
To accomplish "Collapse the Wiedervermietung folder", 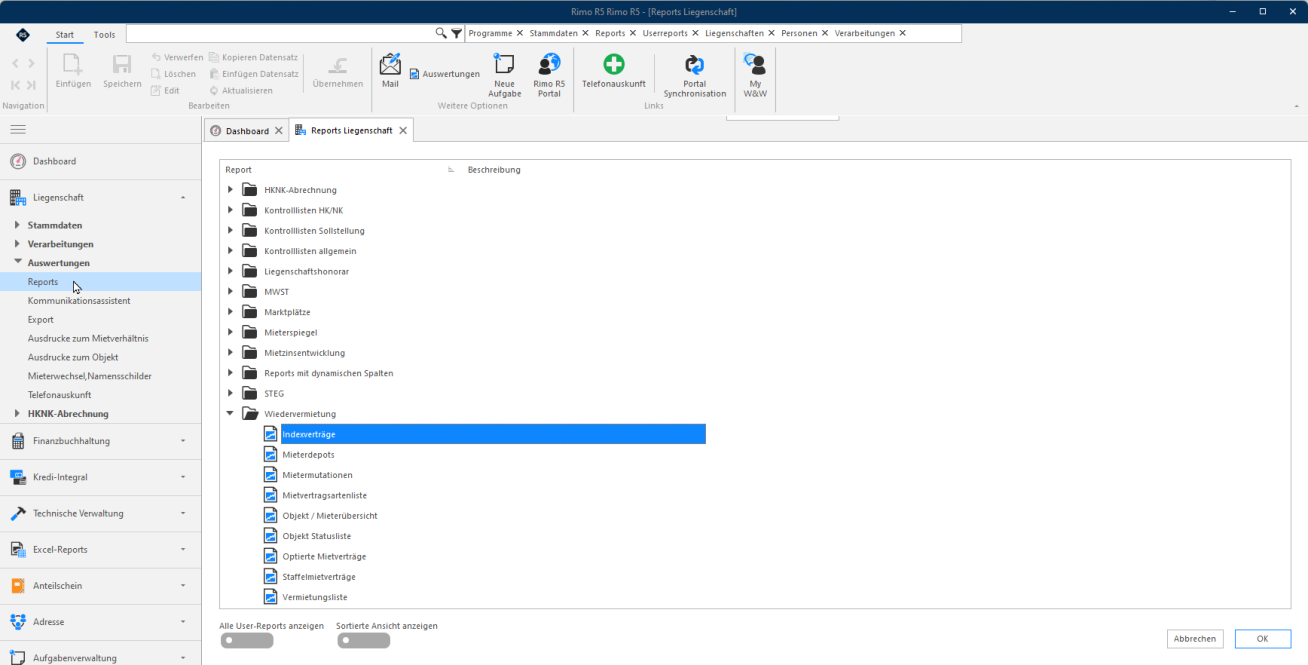I will pyautogui.click(x=230, y=414).
